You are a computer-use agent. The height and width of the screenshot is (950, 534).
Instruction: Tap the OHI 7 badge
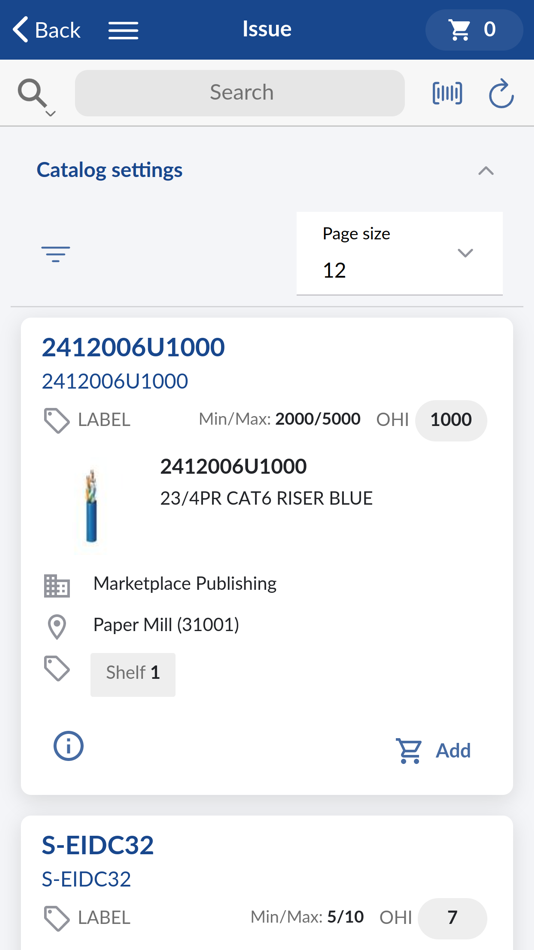tap(452, 918)
